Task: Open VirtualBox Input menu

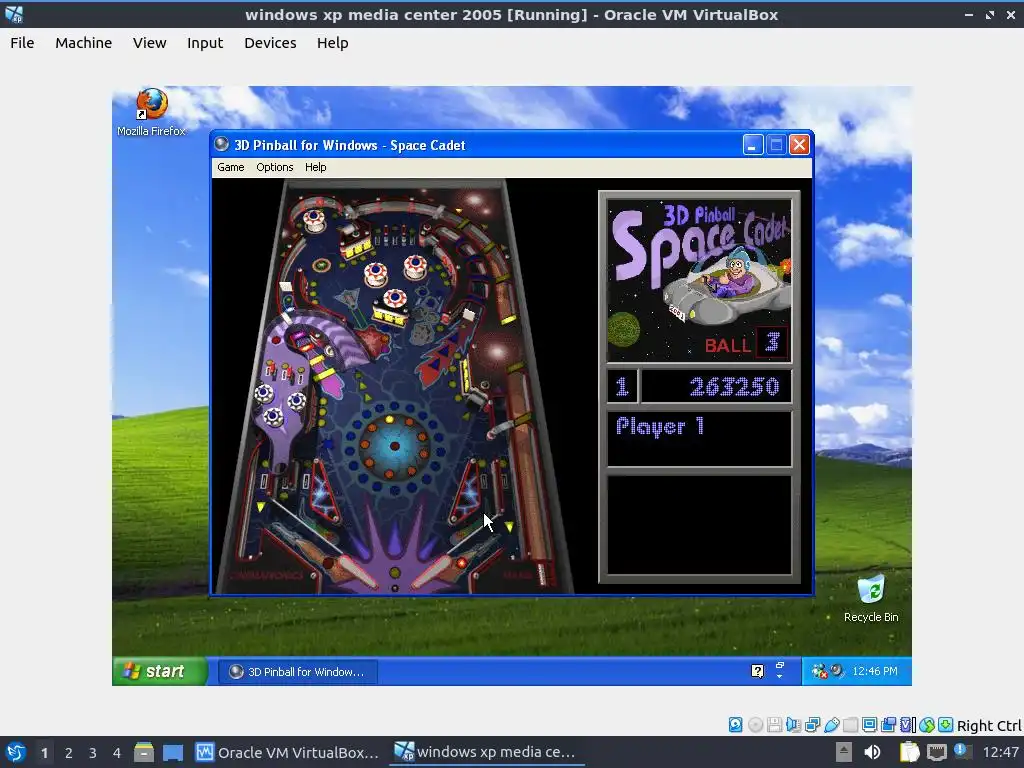Action: [205, 43]
